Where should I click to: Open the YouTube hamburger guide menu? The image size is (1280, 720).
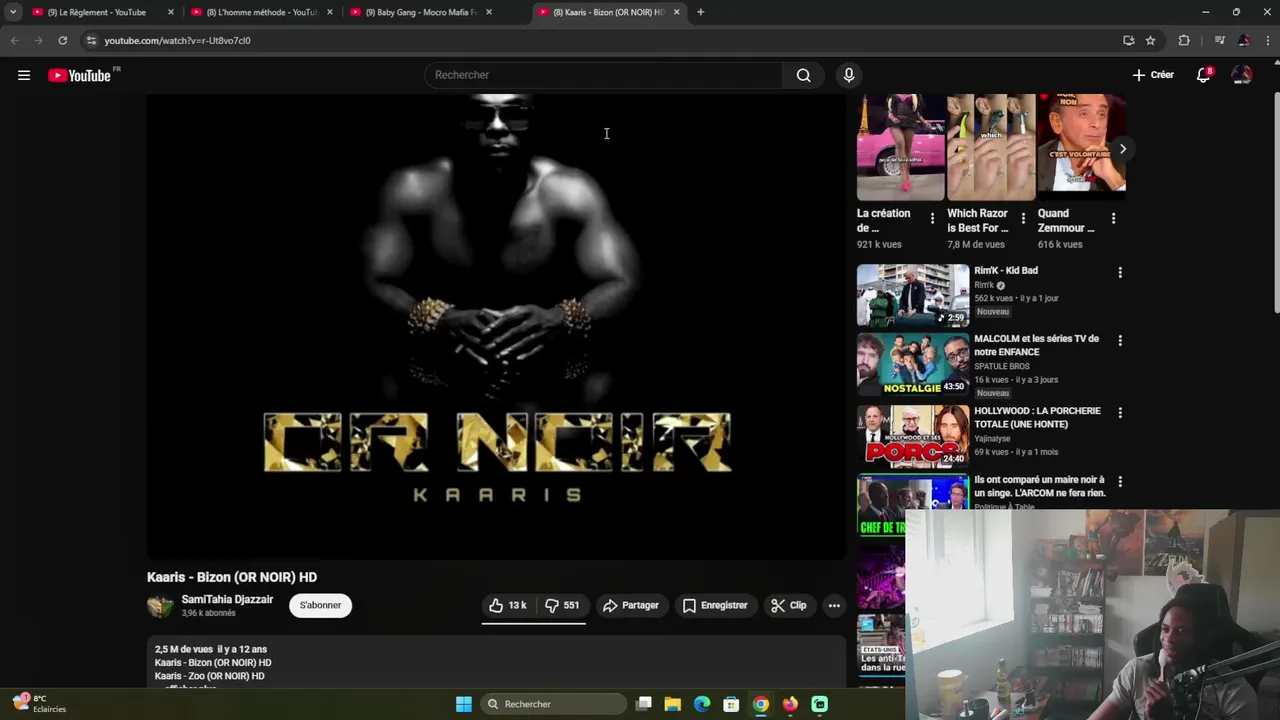tap(24, 75)
